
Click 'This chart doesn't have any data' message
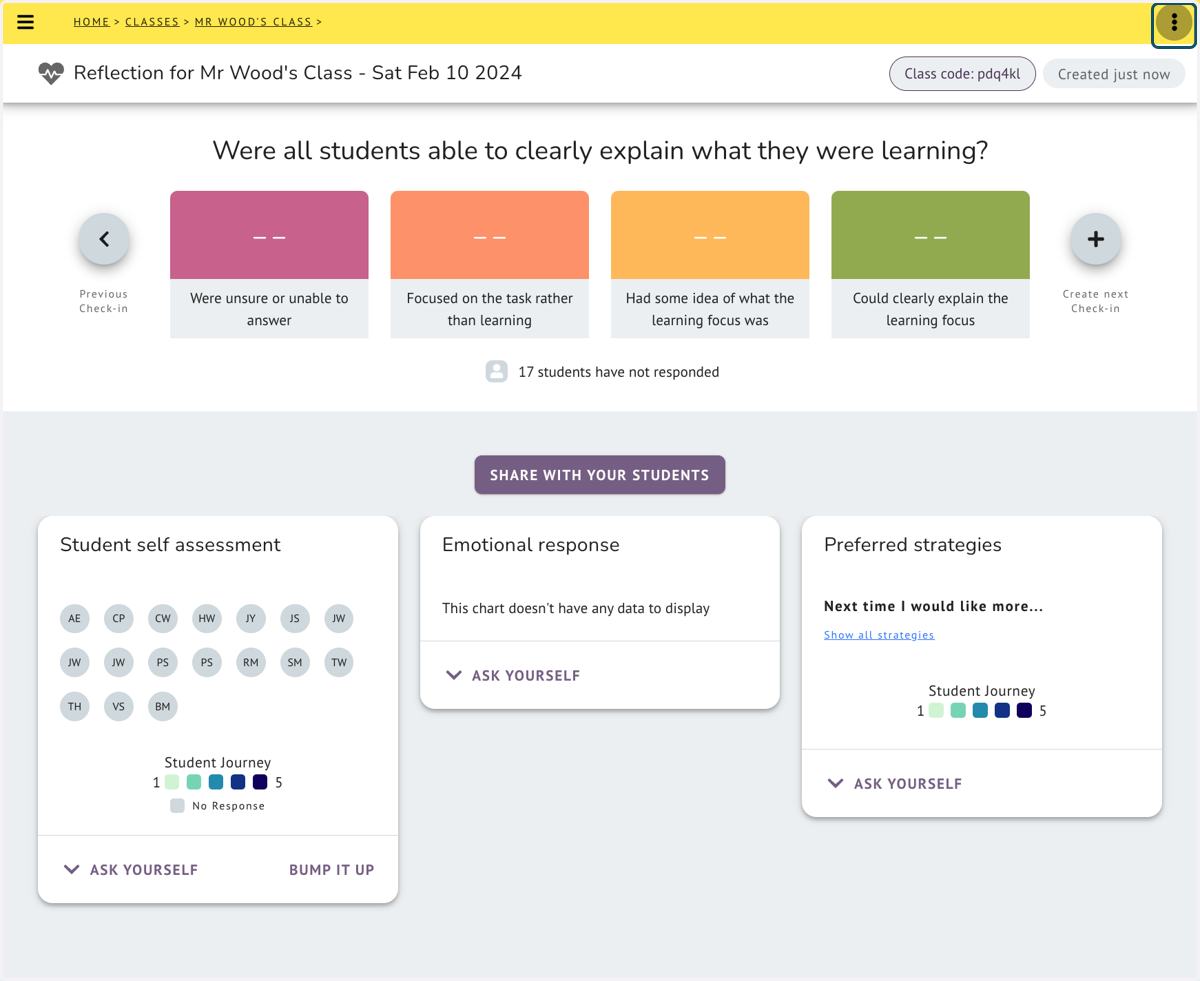click(576, 608)
